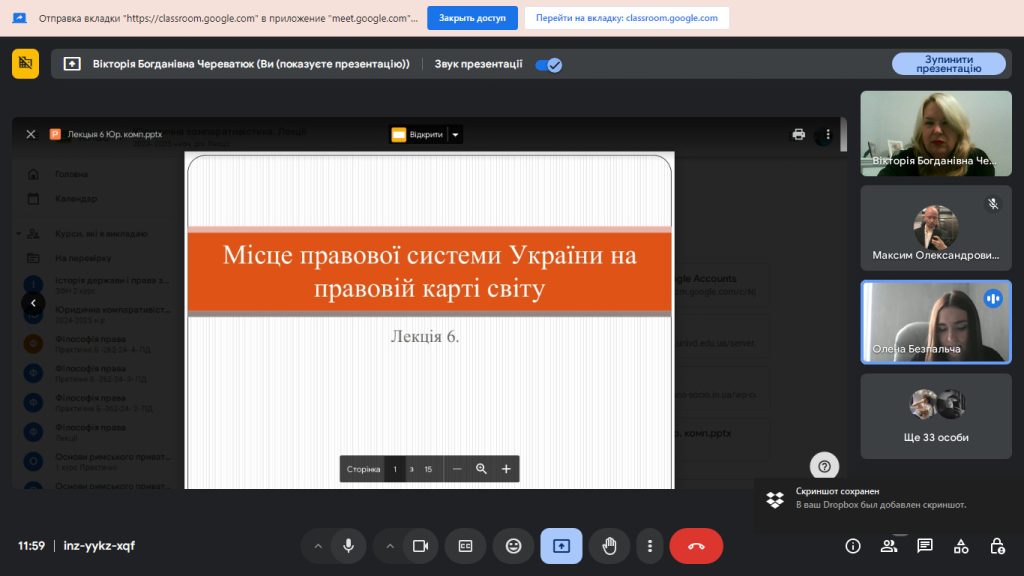This screenshot has width=1024, height=576.
Task: Toggle the Звук презентації switch
Action: 548,64
